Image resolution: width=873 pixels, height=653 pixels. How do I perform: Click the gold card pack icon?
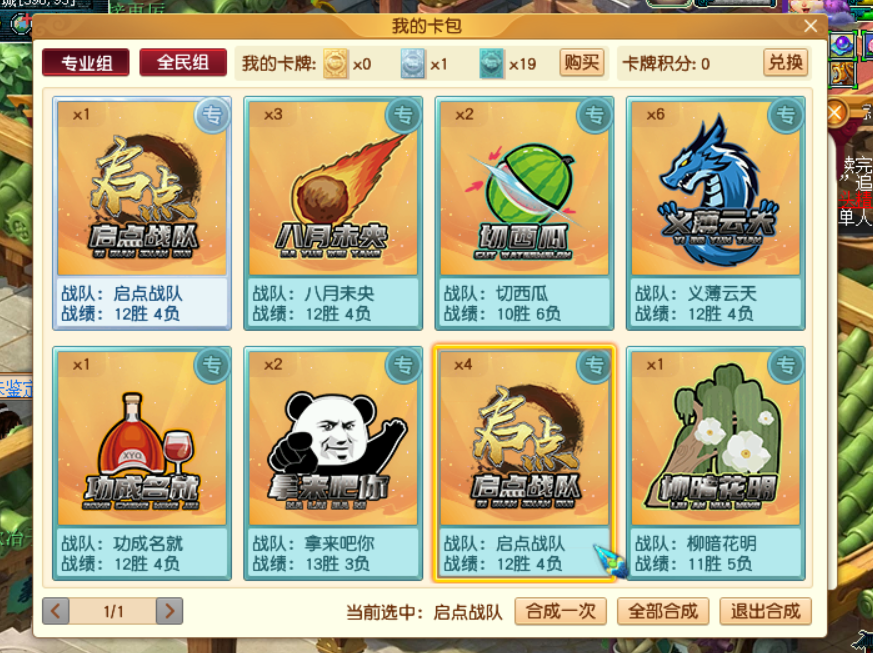(x=336, y=63)
